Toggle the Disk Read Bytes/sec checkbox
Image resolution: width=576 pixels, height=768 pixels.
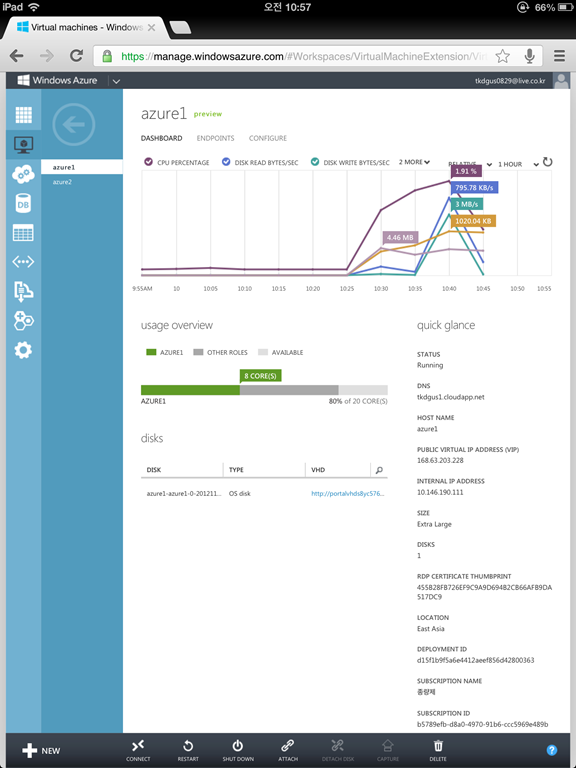(226, 162)
